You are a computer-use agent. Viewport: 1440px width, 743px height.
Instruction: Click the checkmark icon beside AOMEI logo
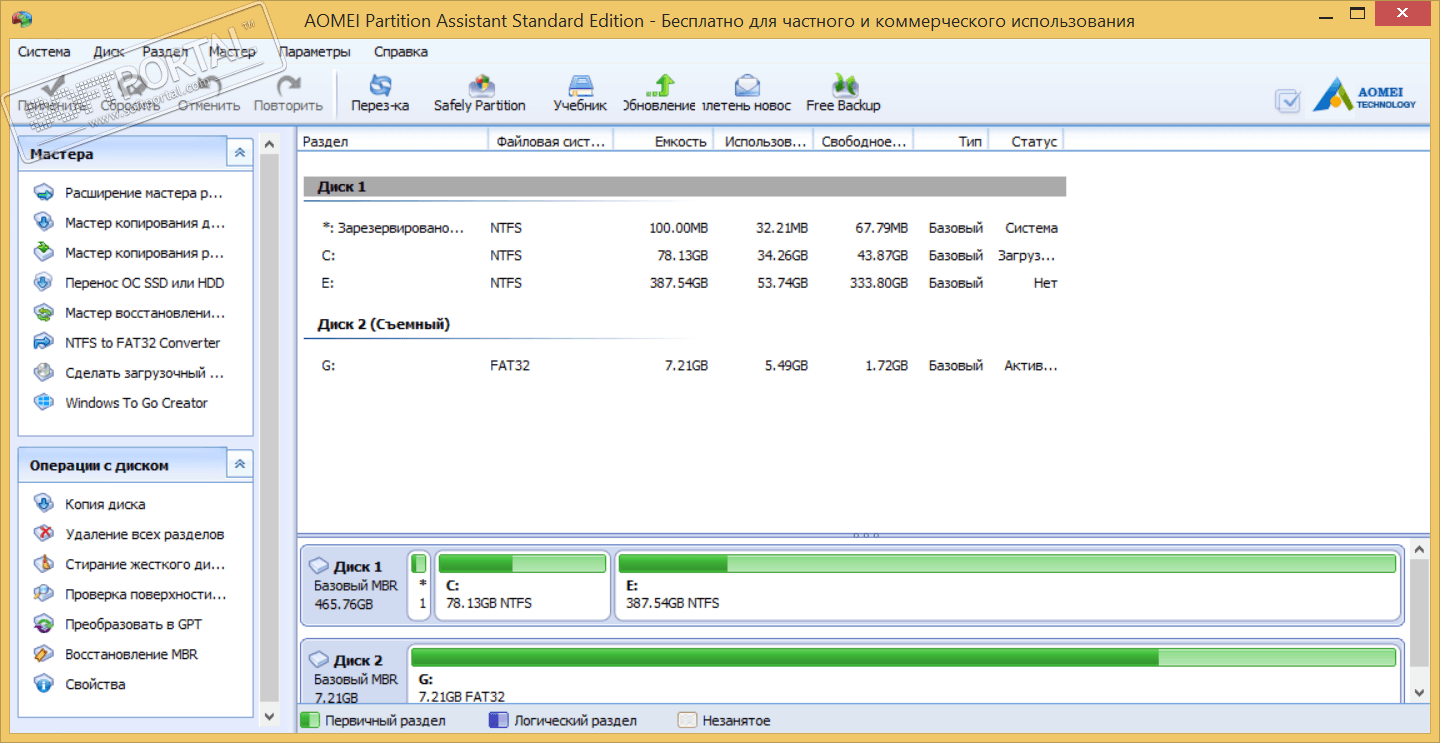(x=1288, y=100)
